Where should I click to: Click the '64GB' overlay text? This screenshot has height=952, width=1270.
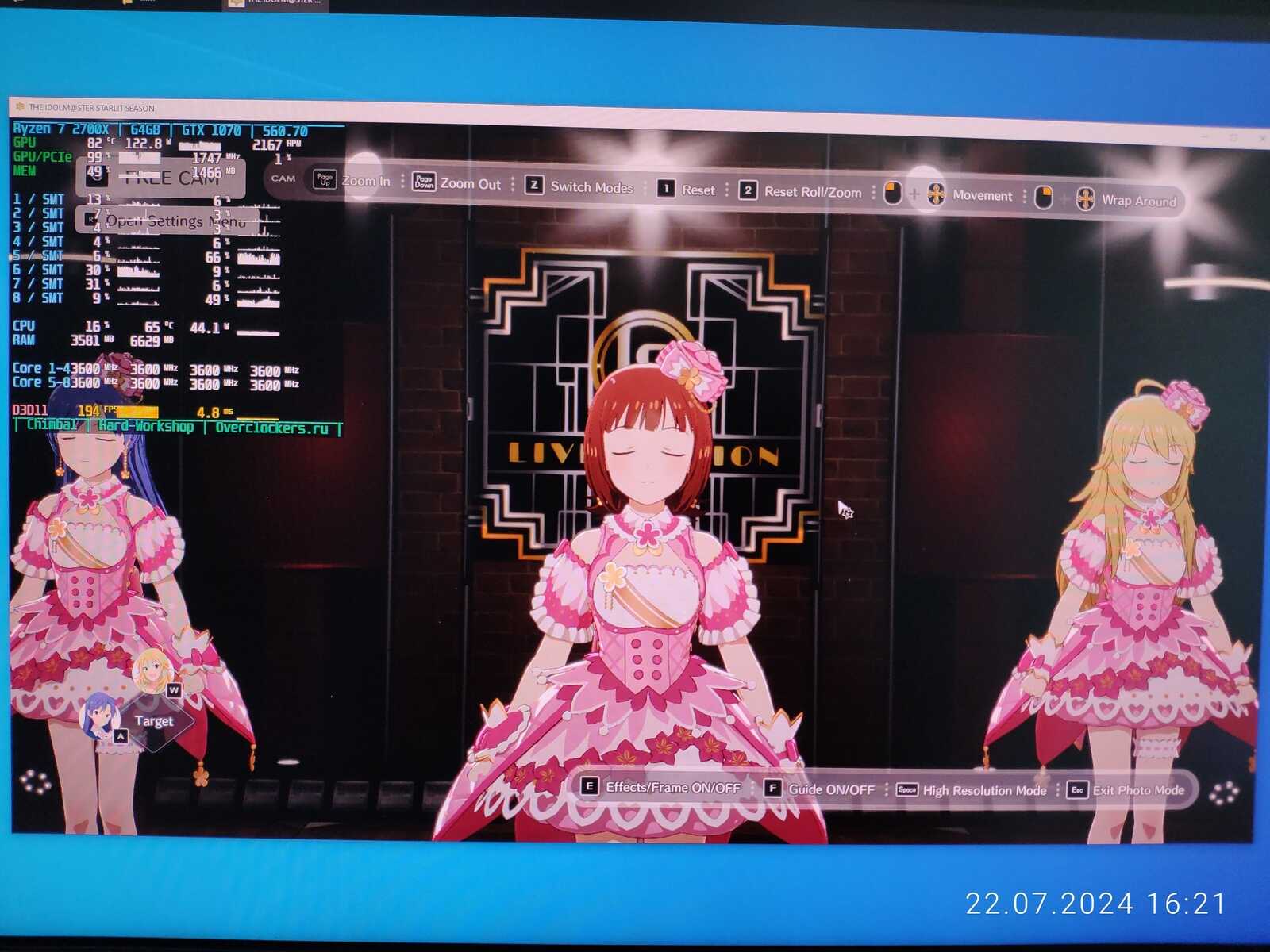point(145,129)
